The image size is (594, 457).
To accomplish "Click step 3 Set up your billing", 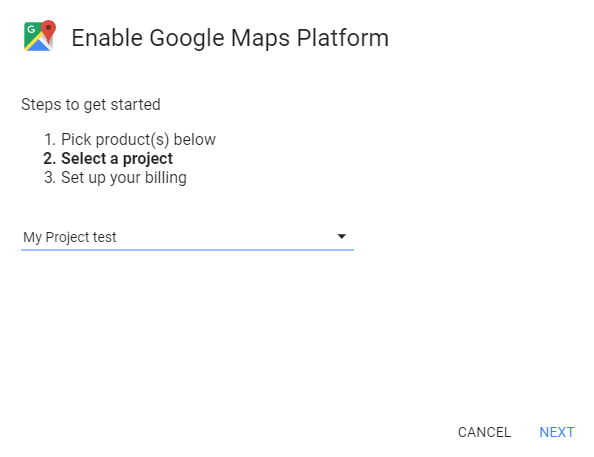I will pyautogui.click(x=115, y=177).
